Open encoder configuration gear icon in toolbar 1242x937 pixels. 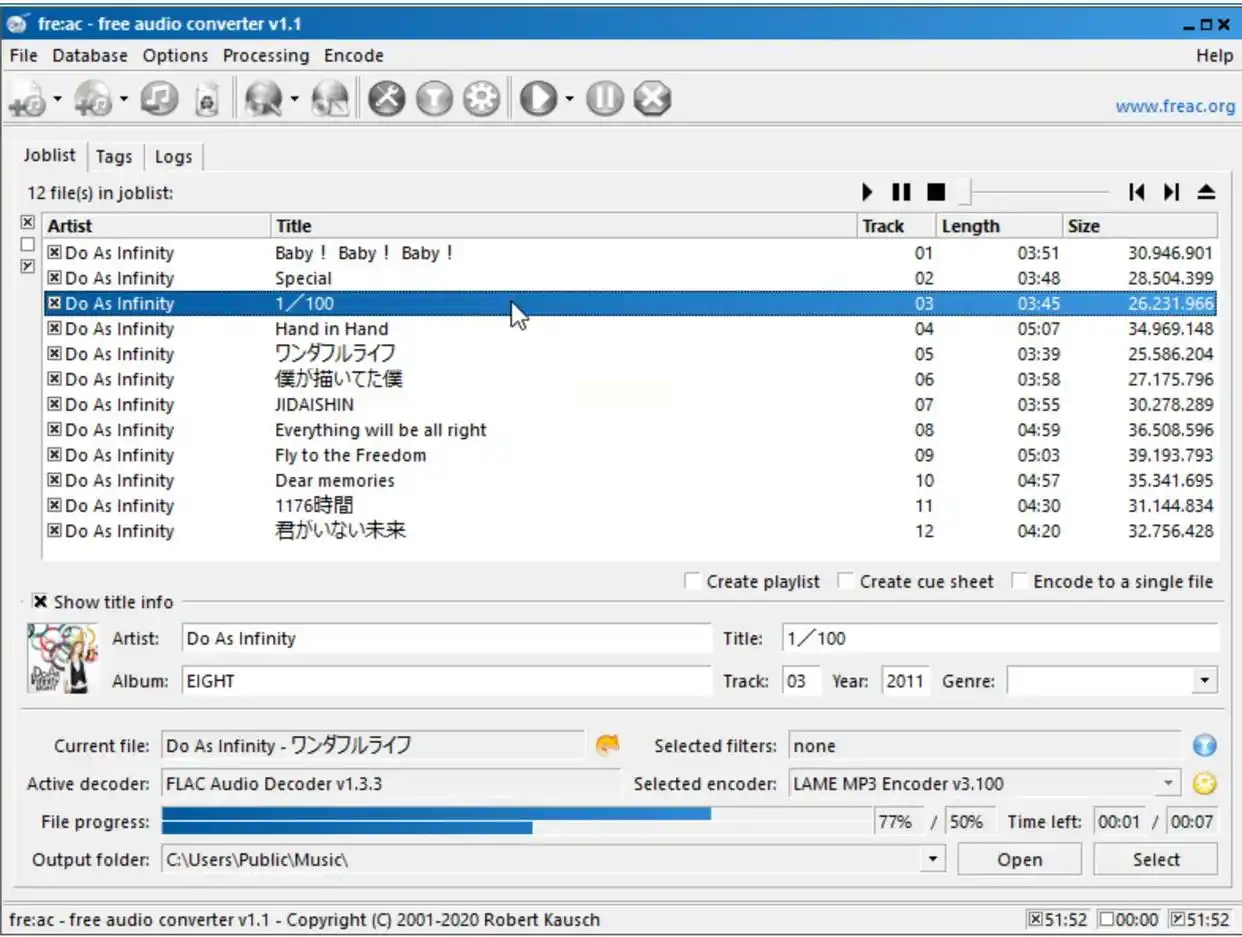(x=481, y=98)
